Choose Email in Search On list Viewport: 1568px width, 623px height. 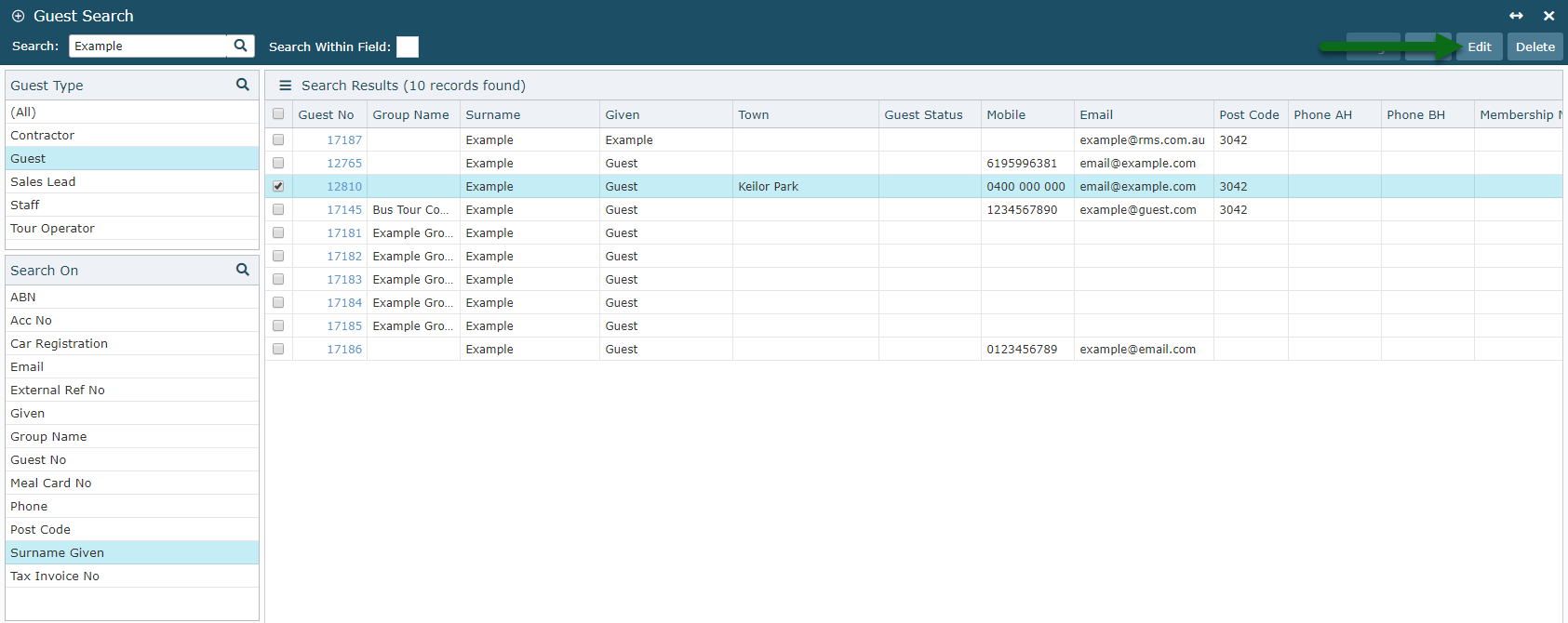point(132,366)
